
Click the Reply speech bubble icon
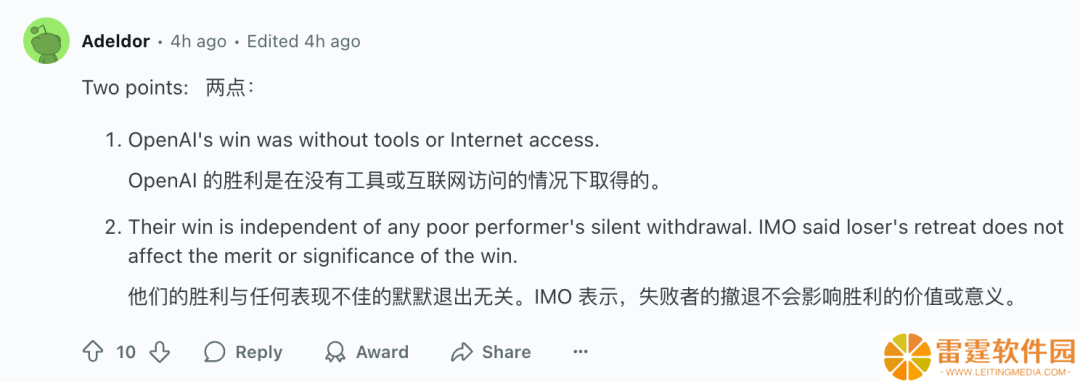(215, 352)
